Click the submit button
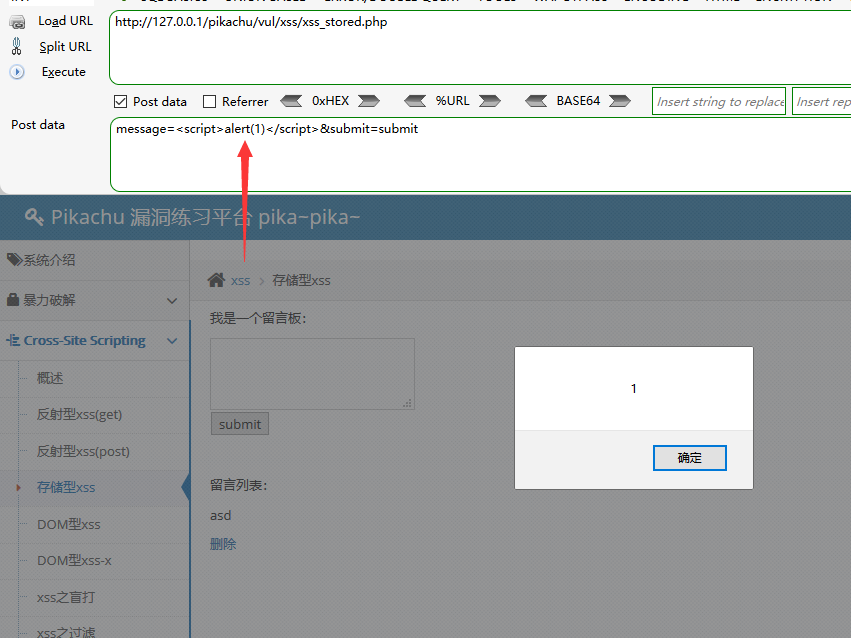 coord(240,424)
